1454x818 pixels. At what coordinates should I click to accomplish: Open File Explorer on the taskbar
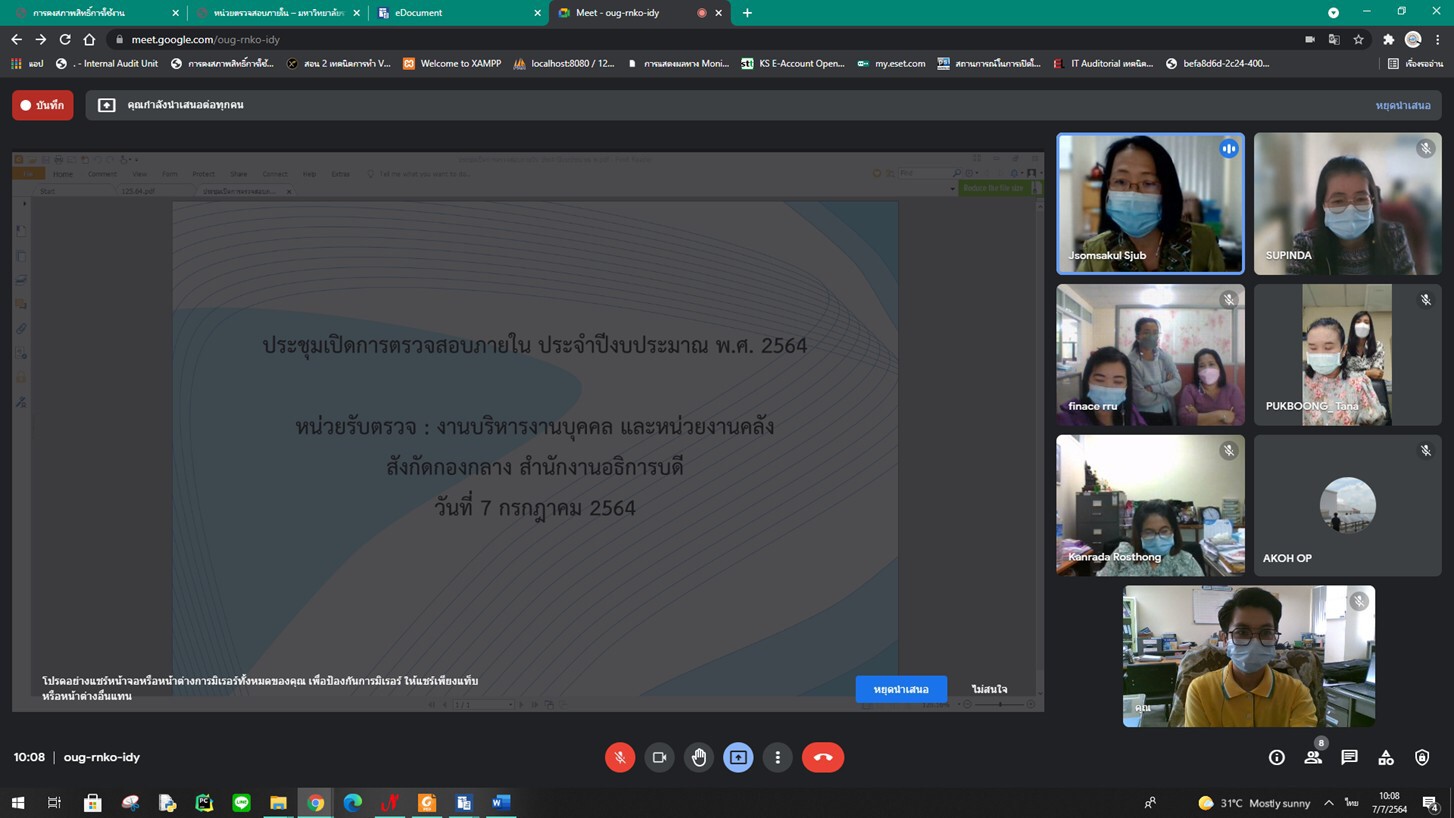(x=278, y=803)
